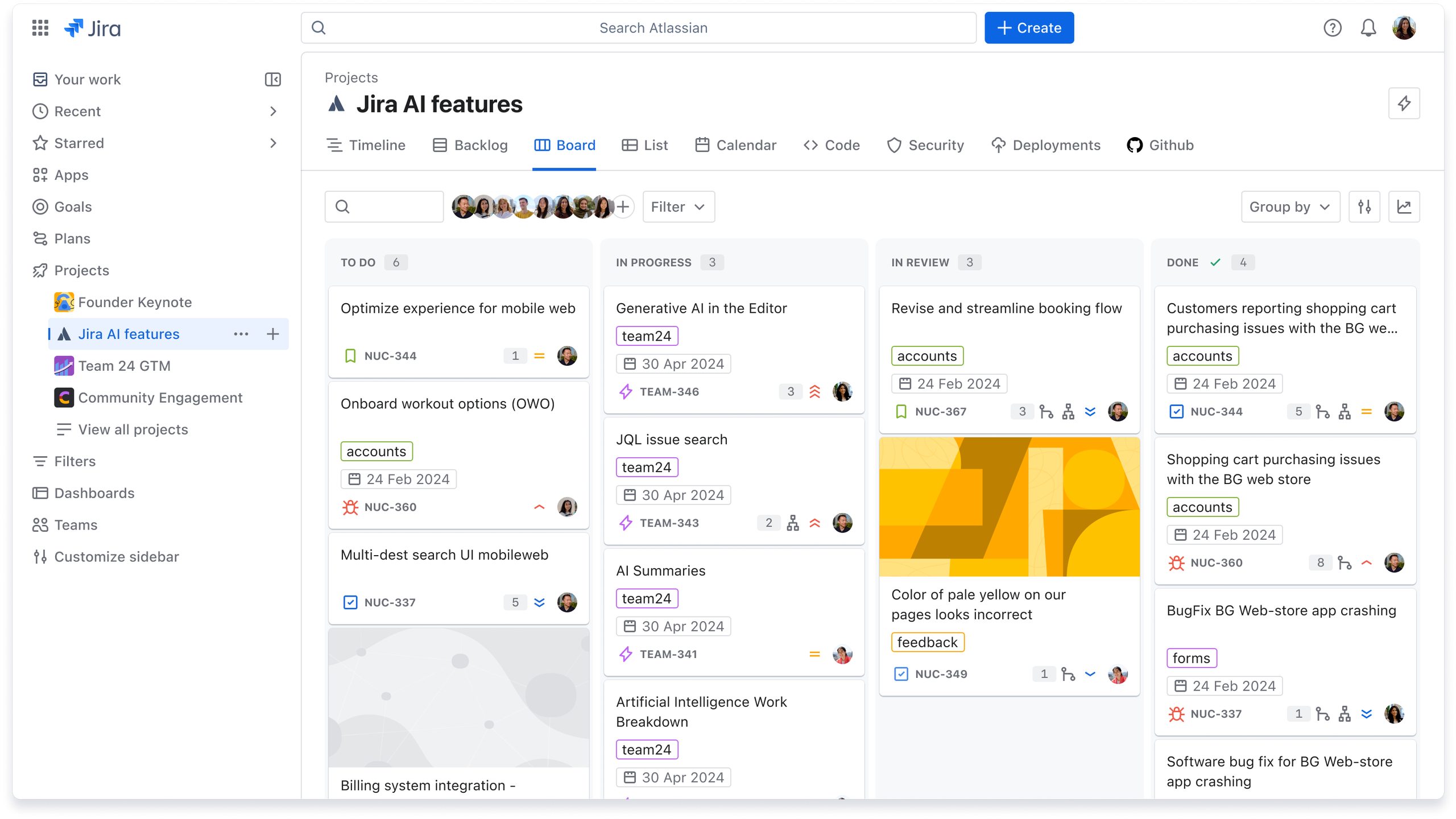Image resolution: width=1456 pixels, height=819 pixels.
Task: Open Founder Keynote project
Action: 123,302
